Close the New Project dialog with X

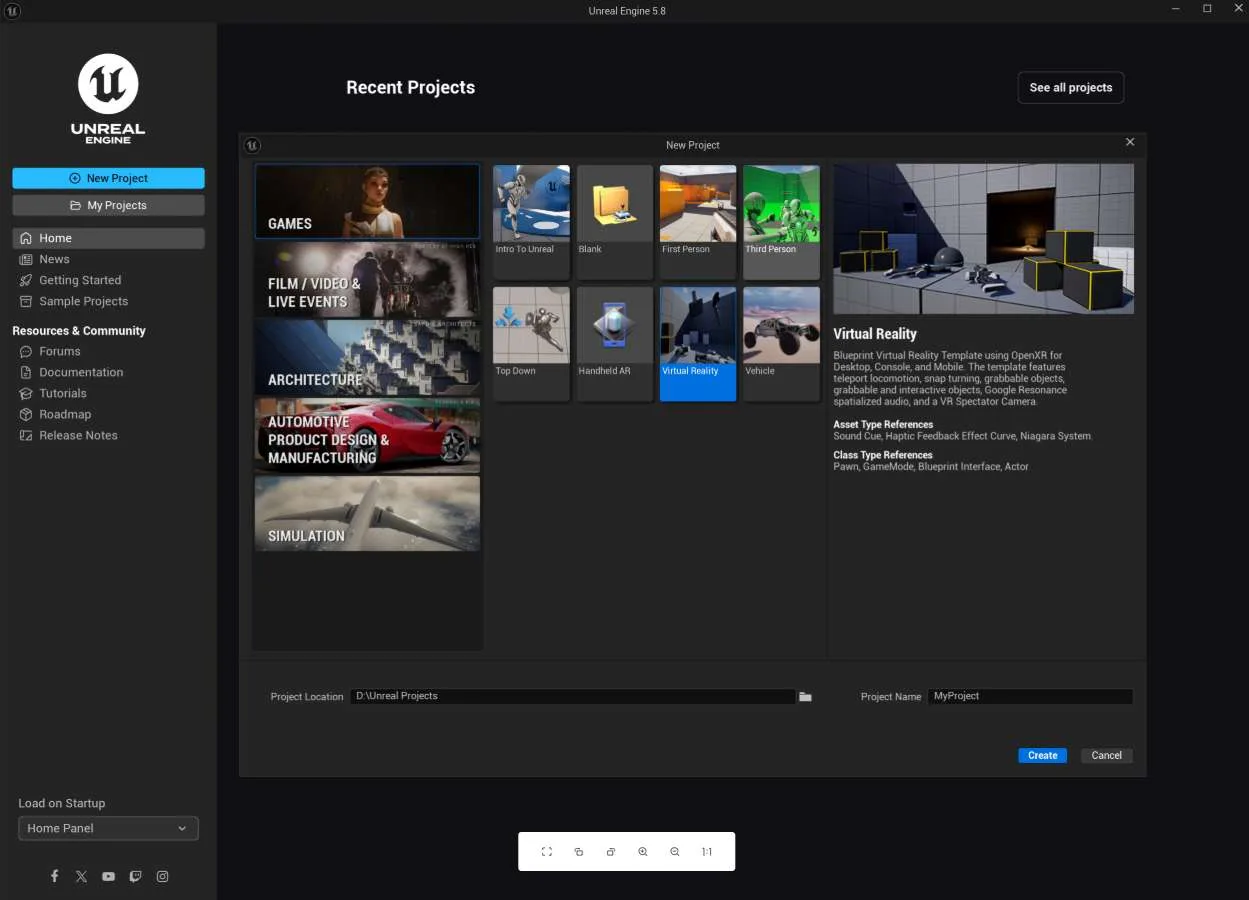tap(1130, 142)
